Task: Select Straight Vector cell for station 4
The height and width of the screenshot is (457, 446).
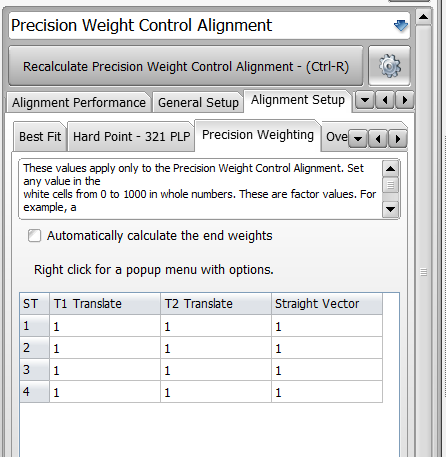Action: coord(327,392)
